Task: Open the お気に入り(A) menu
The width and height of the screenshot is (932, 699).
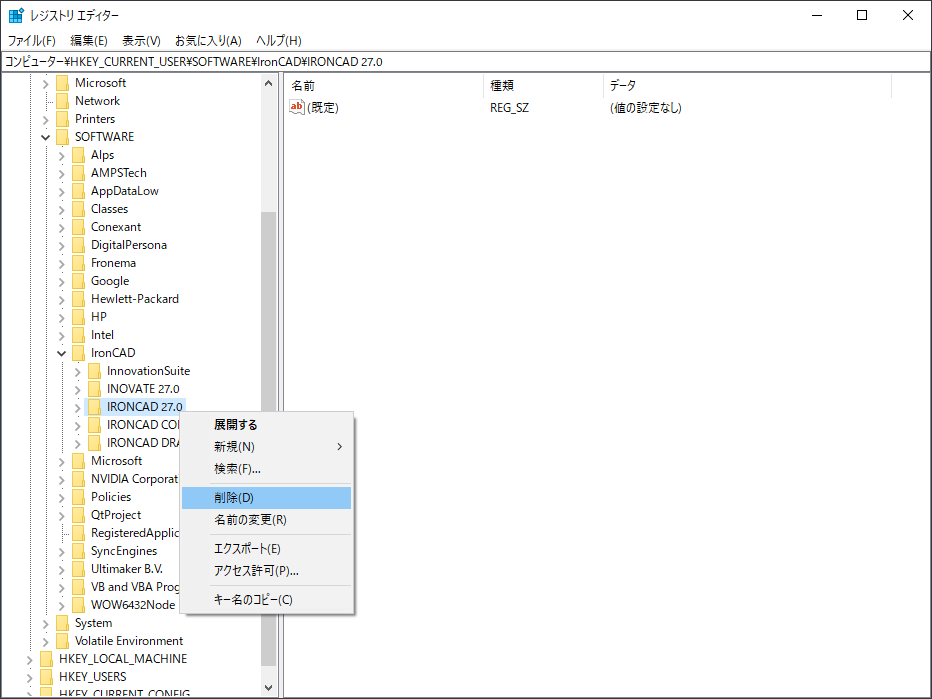Action: 208,41
